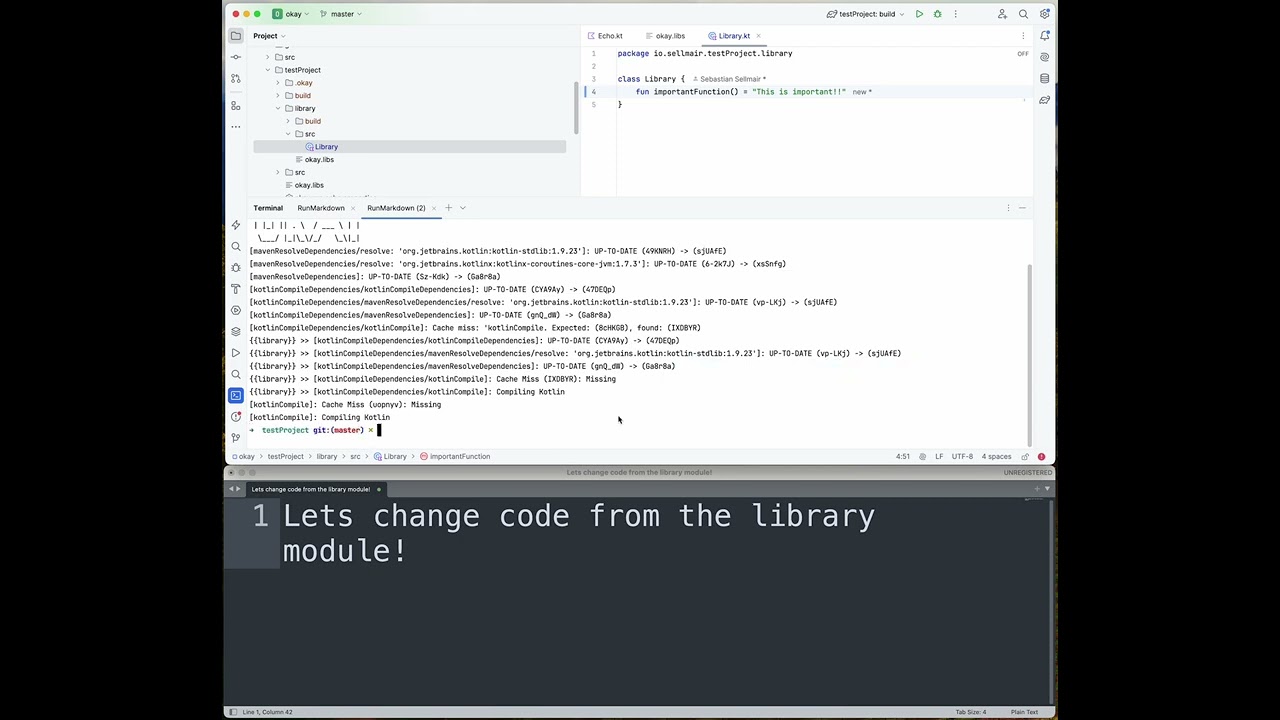Open the Project view selector dropdown

pos(269,36)
